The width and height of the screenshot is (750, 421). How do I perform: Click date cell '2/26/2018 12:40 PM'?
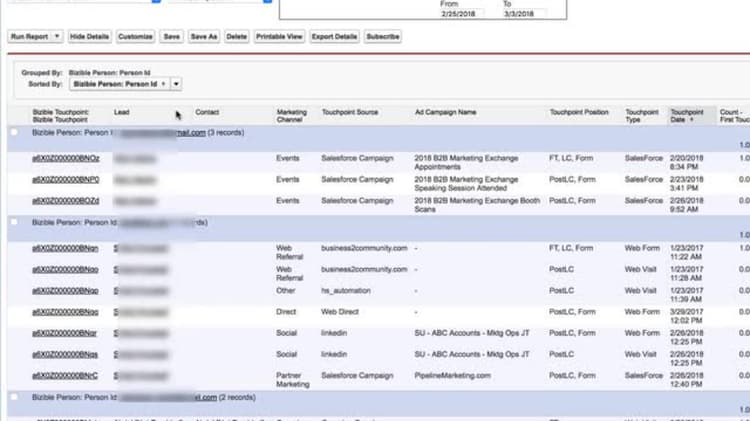pyautogui.click(x=686, y=379)
